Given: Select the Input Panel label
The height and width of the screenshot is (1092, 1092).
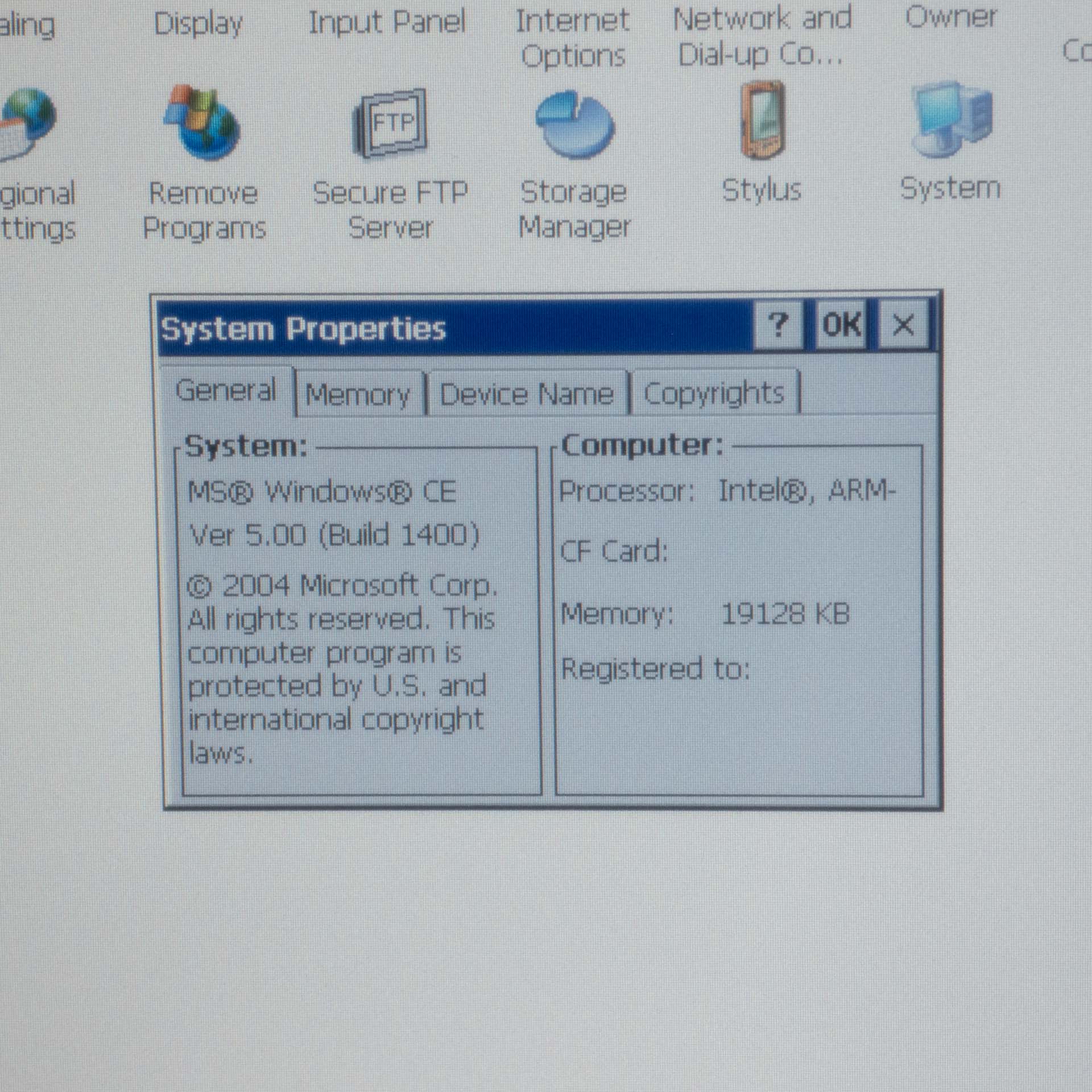Looking at the screenshot, I should pyautogui.click(x=387, y=23).
